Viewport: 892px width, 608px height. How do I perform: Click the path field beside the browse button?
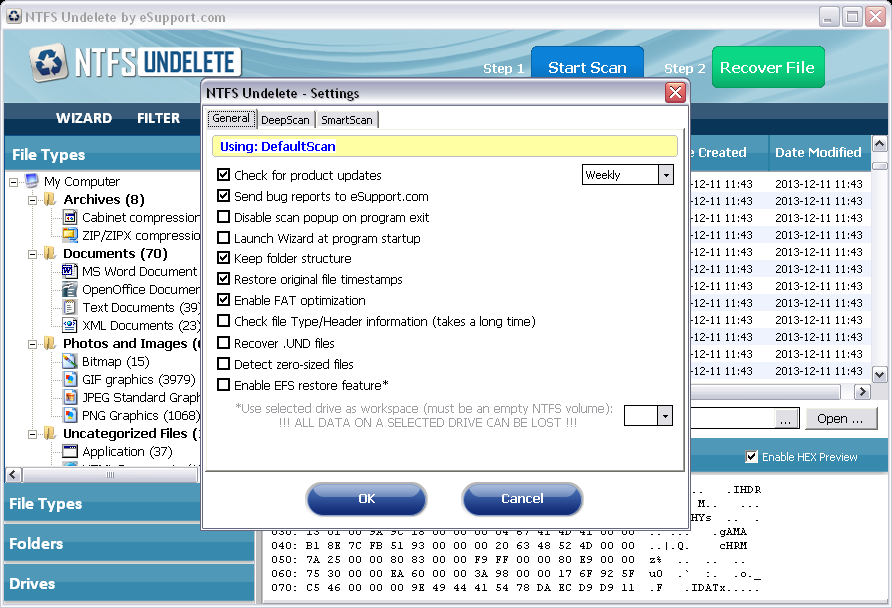tap(732, 419)
